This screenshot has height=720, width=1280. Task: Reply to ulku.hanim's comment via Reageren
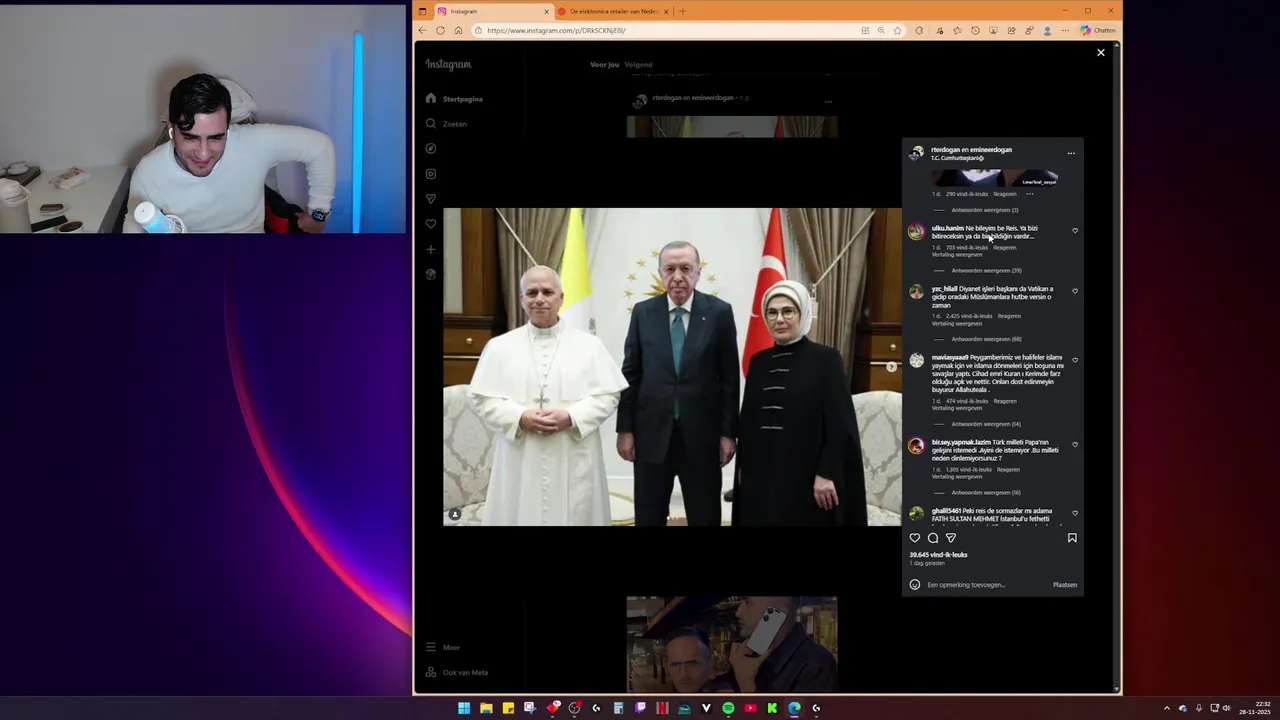pos(1005,248)
